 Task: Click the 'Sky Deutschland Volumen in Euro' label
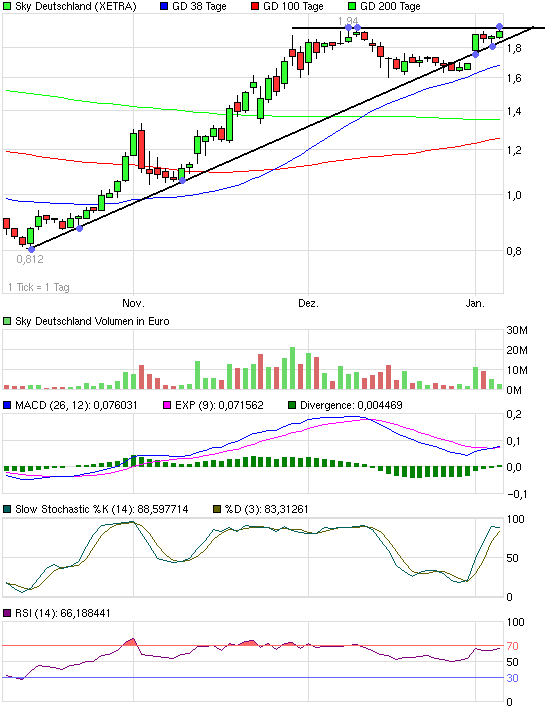click(92, 321)
